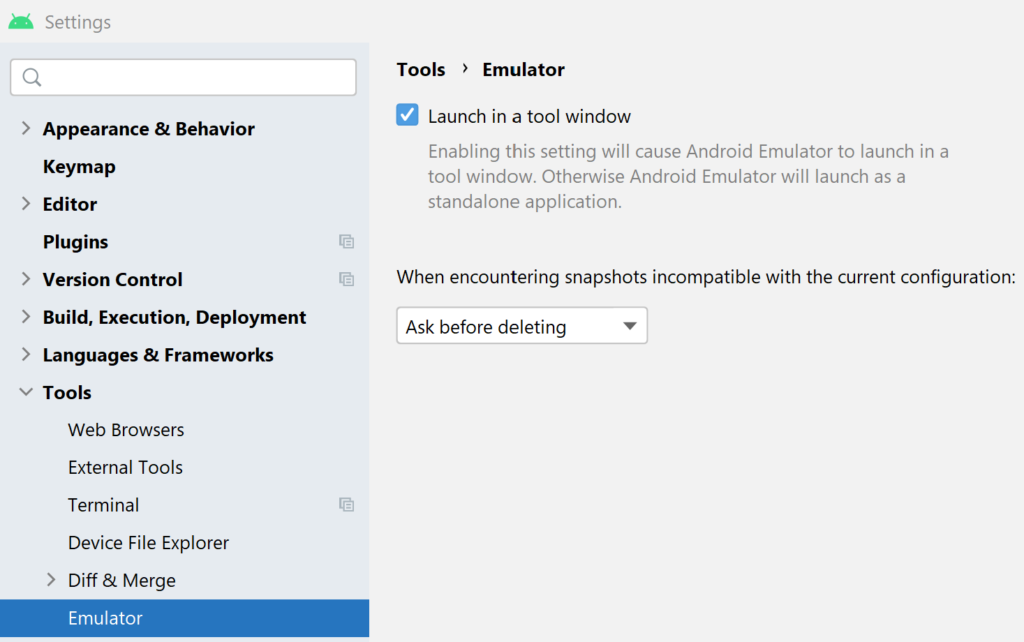Select the Editor category
This screenshot has width=1024, height=642.
(x=70, y=204)
